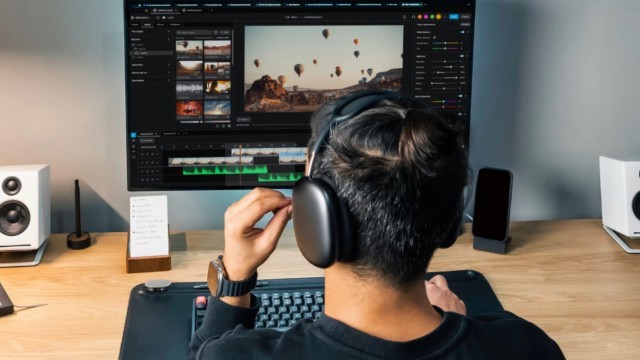The width and height of the screenshot is (640, 360).
Task: Click the blue button at top right of editor
Action: pyautogui.click(x=453, y=17)
